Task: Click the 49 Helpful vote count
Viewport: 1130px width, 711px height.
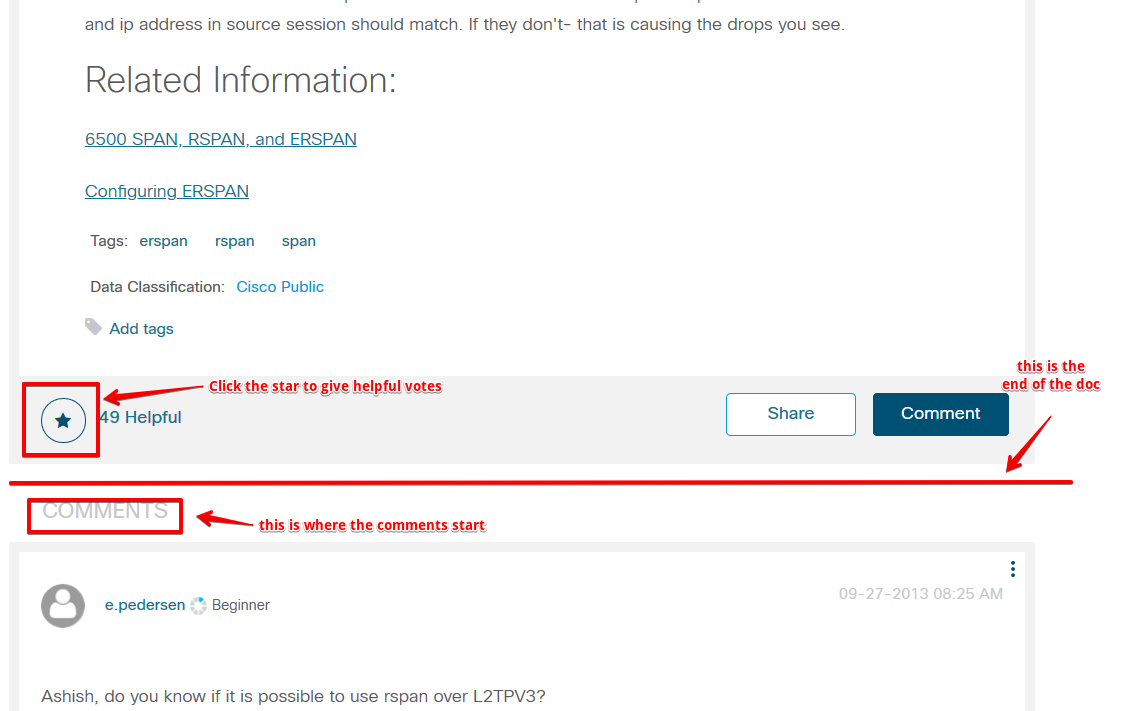Action: [x=139, y=417]
